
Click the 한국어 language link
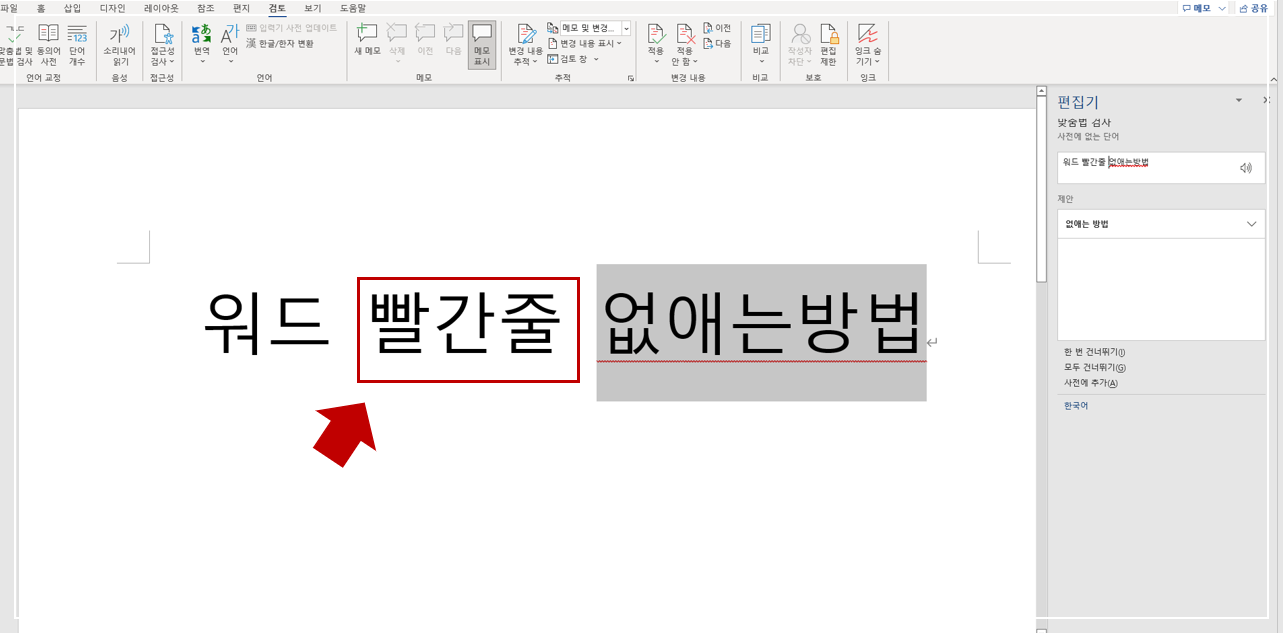click(1076, 406)
